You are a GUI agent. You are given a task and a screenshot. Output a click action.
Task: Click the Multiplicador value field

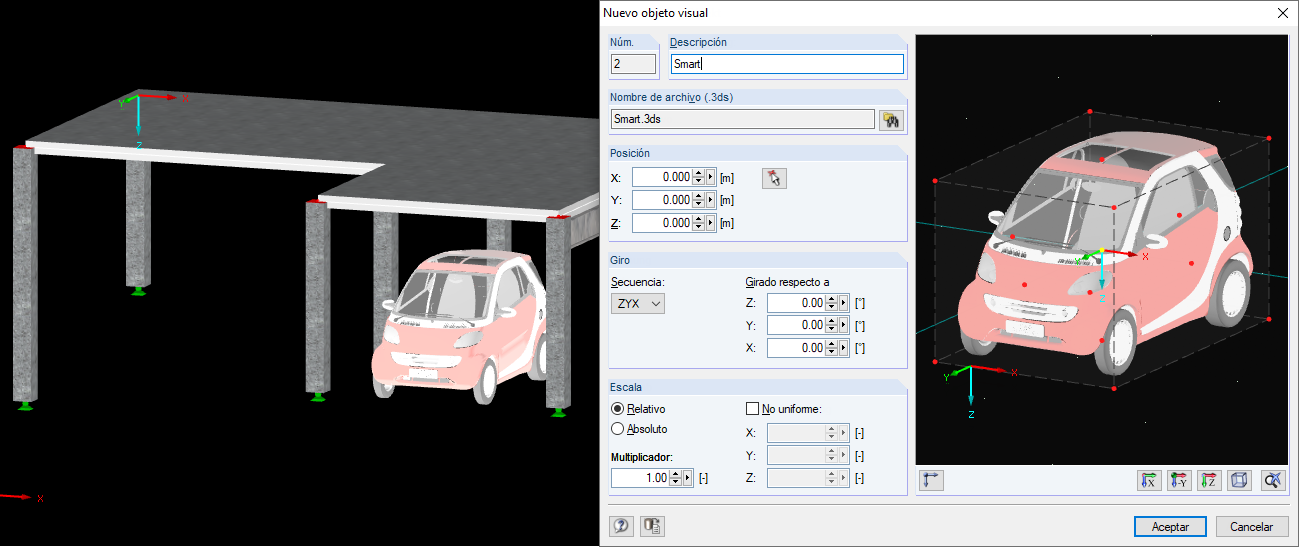(640, 478)
